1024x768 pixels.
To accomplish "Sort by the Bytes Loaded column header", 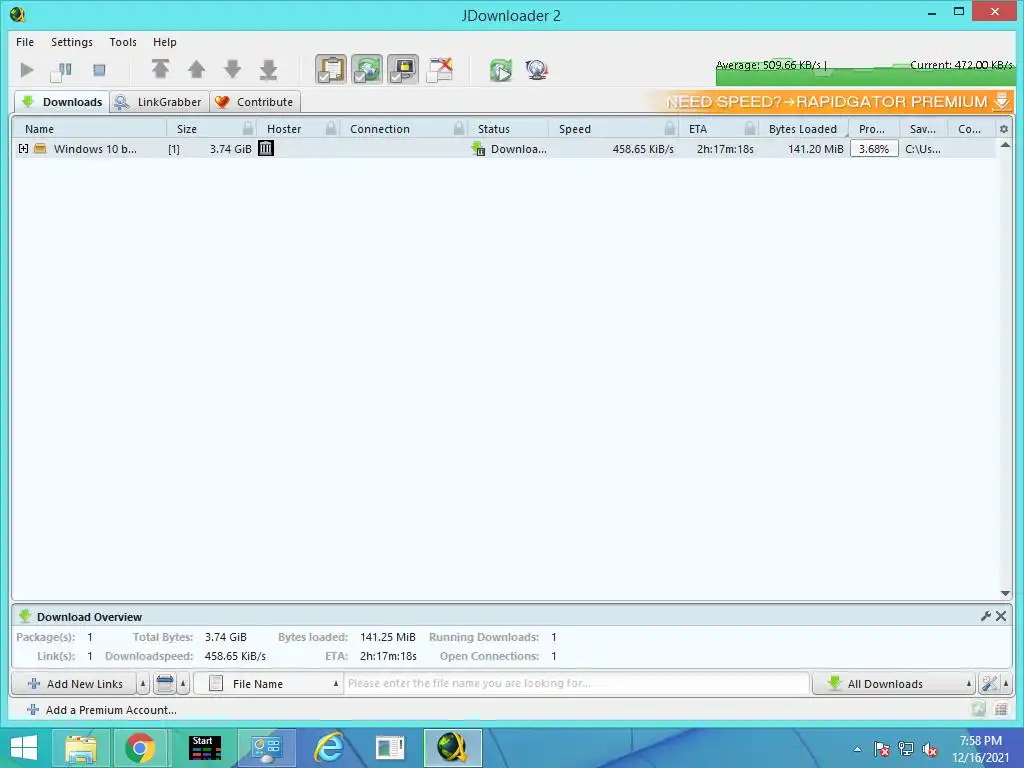I will click(x=803, y=129).
